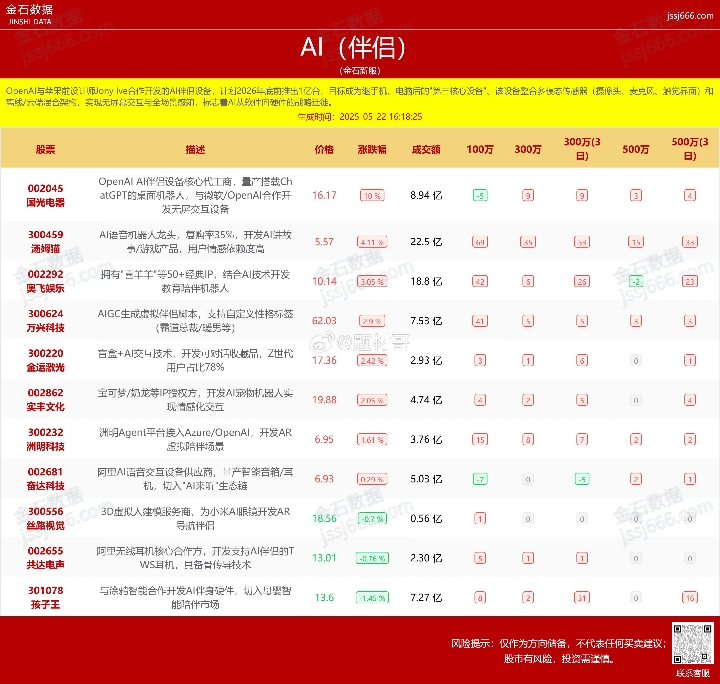Screen dimensions: 720x684
Task: Click the price 18.56 for 丝路视觉
Action: (x=324, y=518)
